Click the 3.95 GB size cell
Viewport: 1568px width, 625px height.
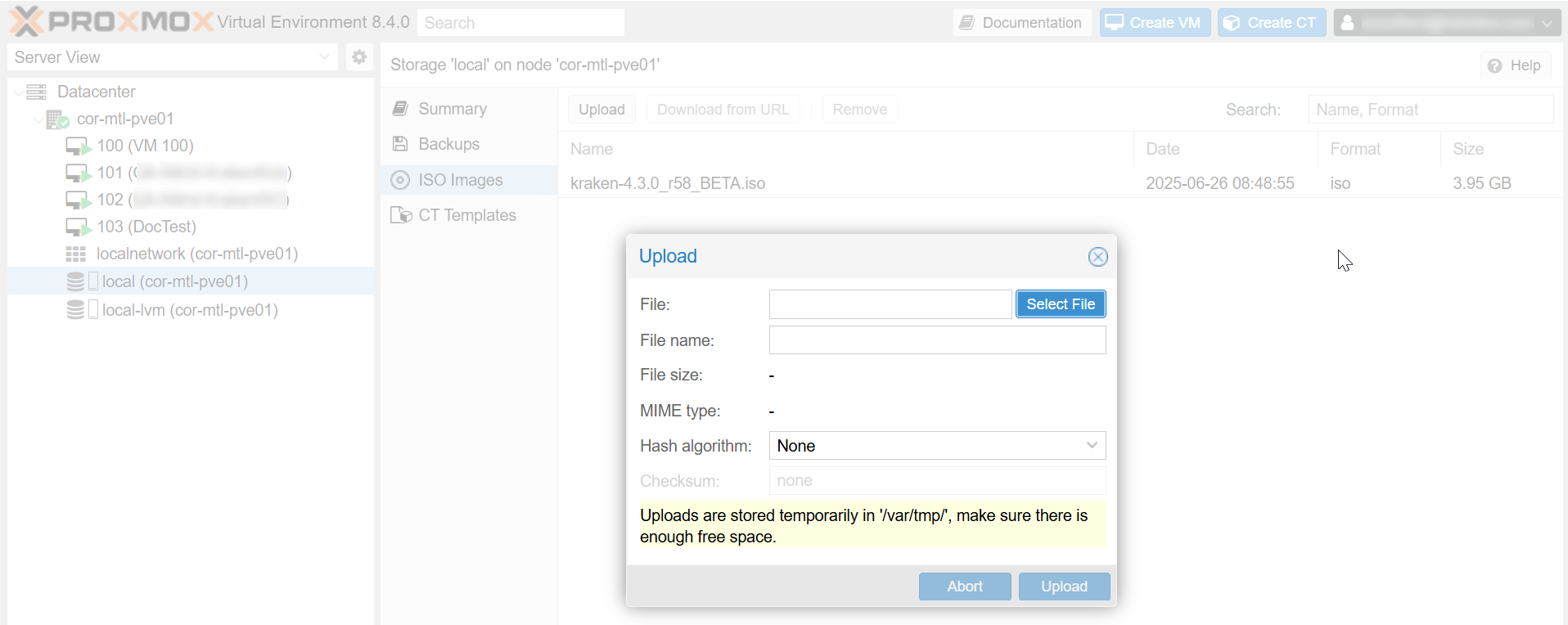point(1482,183)
